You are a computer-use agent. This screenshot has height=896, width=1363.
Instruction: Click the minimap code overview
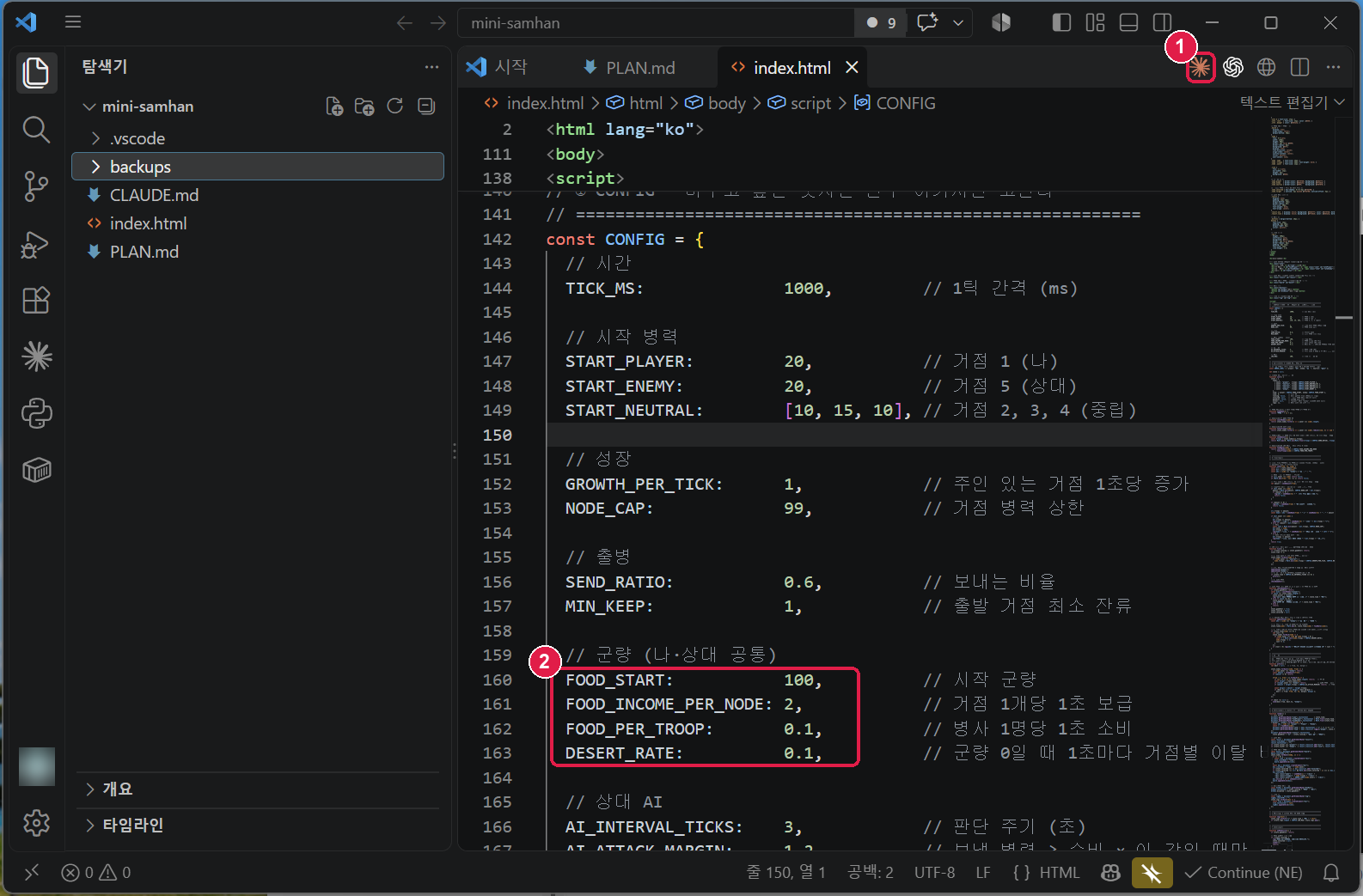[1301, 481]
